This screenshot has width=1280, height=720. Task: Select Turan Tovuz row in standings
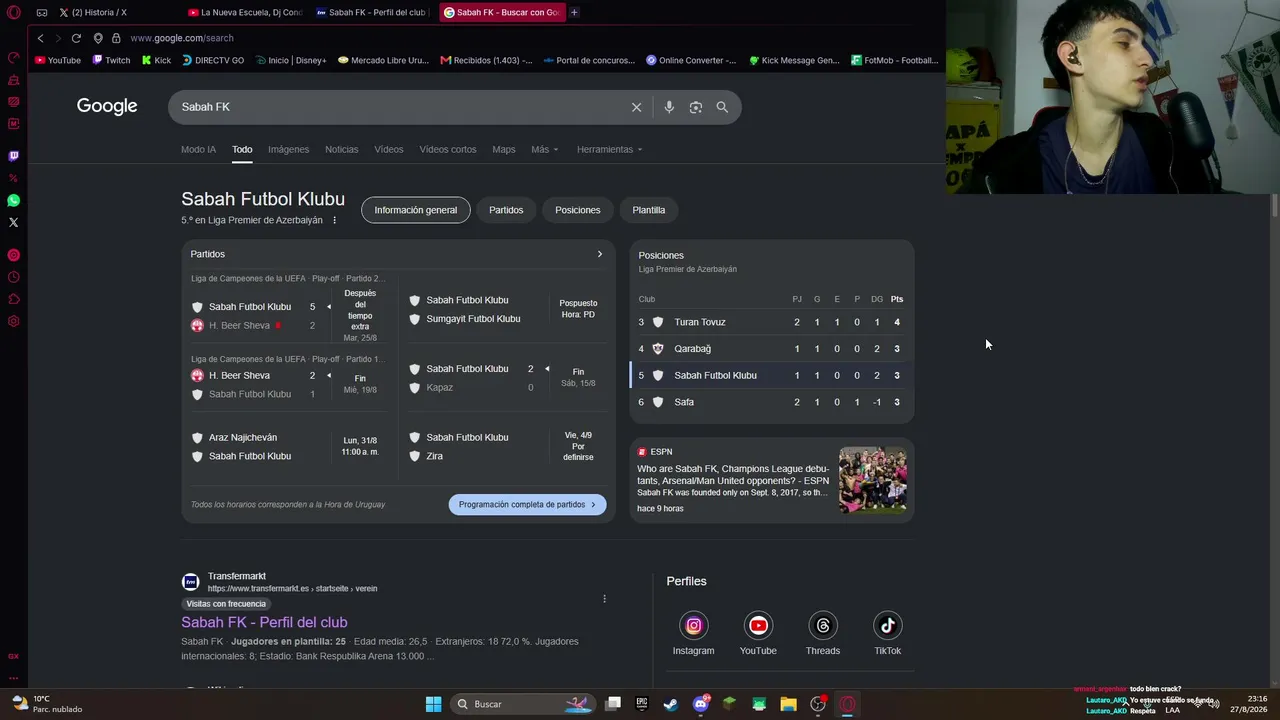[771, 322]
